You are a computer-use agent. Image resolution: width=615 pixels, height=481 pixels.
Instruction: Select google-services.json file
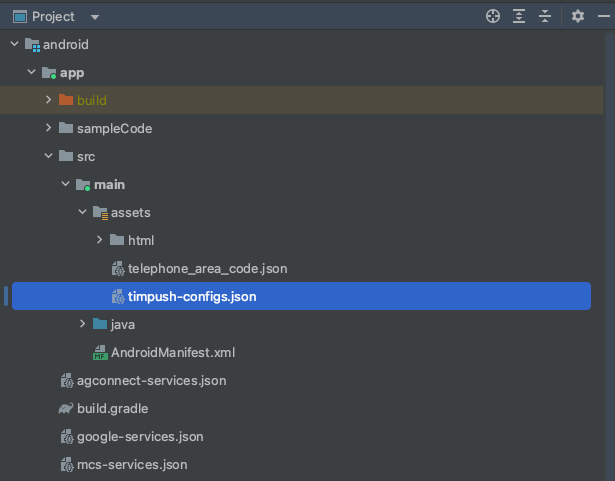[140, 437]
